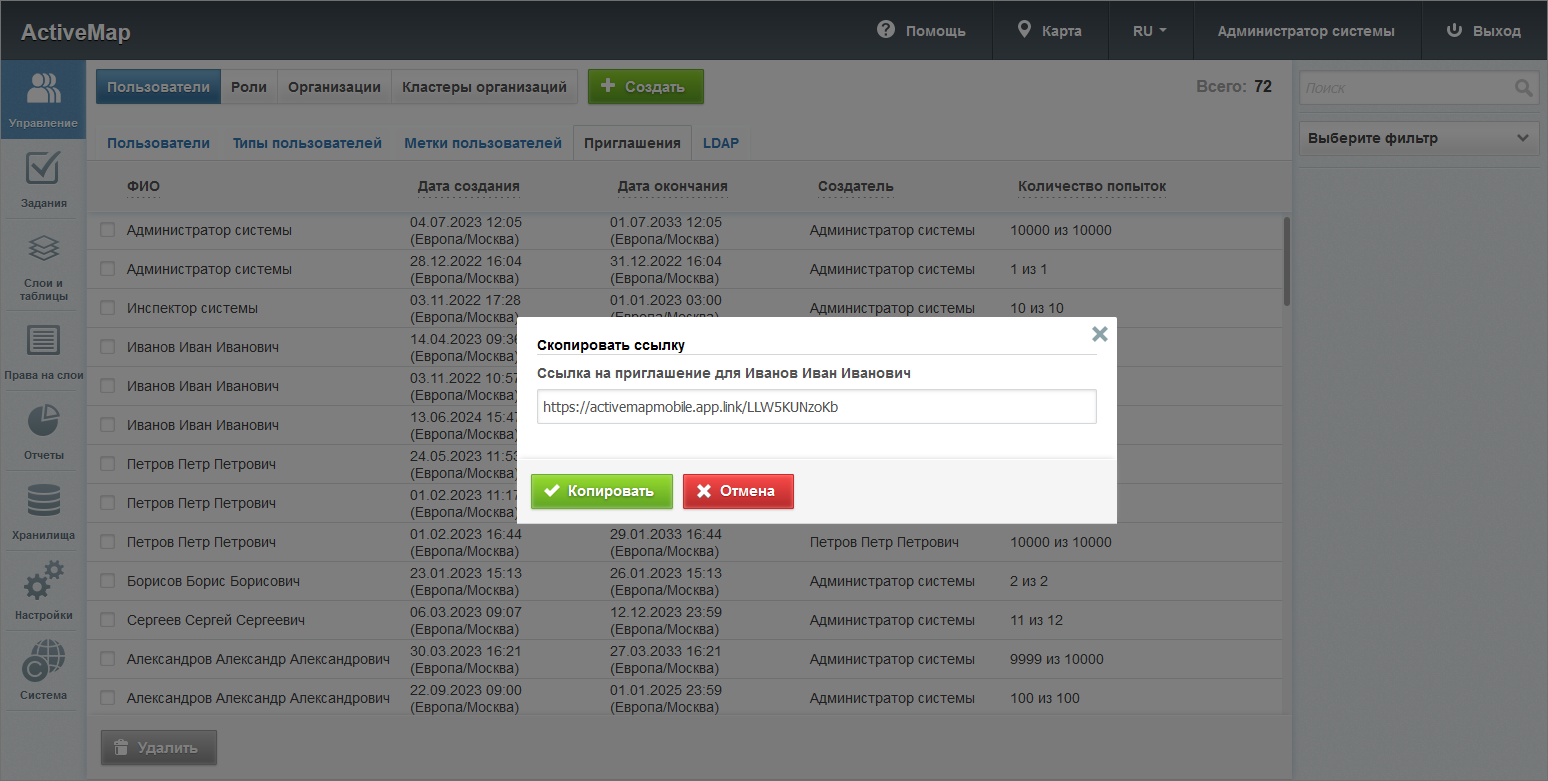
Task: Click the search magnifier icon
Action: (1523, 88)
